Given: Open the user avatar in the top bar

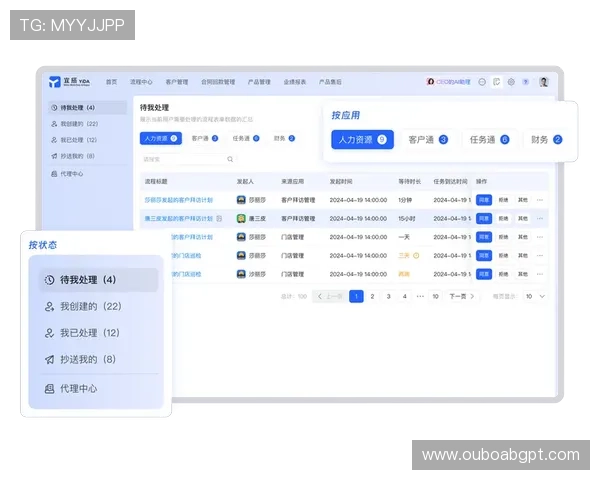Looking at the screenshot, I should (x=544, y=82).
